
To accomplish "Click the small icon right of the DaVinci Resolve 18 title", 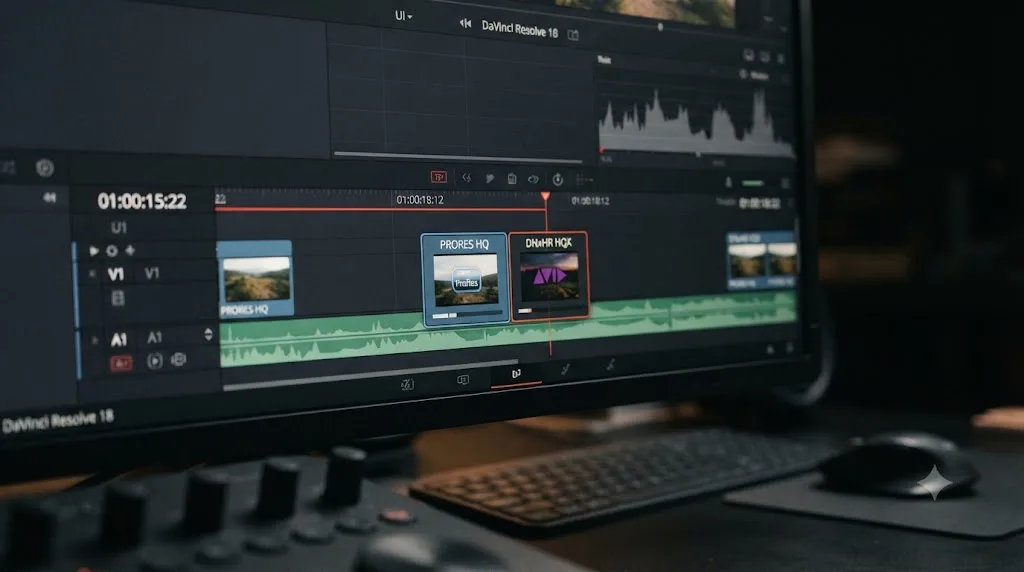I will (573, 35).
